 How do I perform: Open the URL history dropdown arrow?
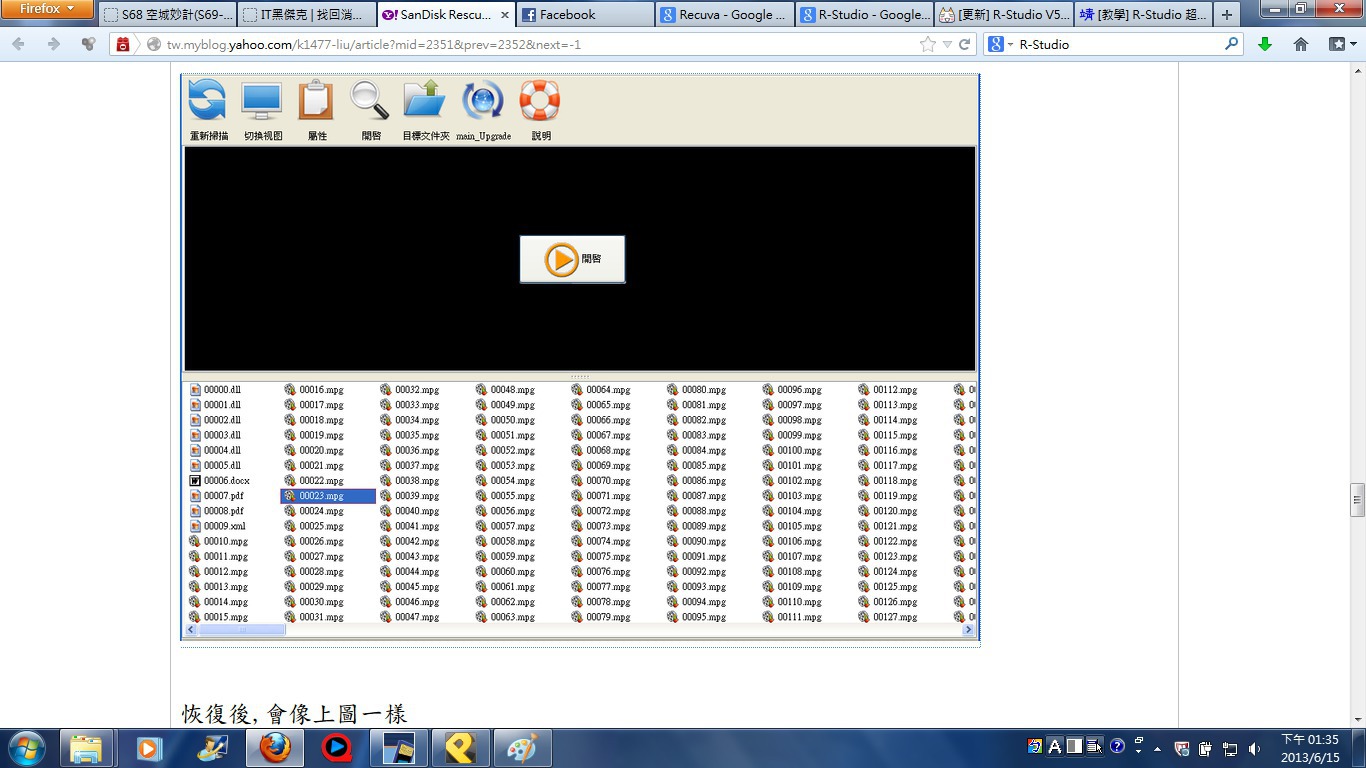947,44
